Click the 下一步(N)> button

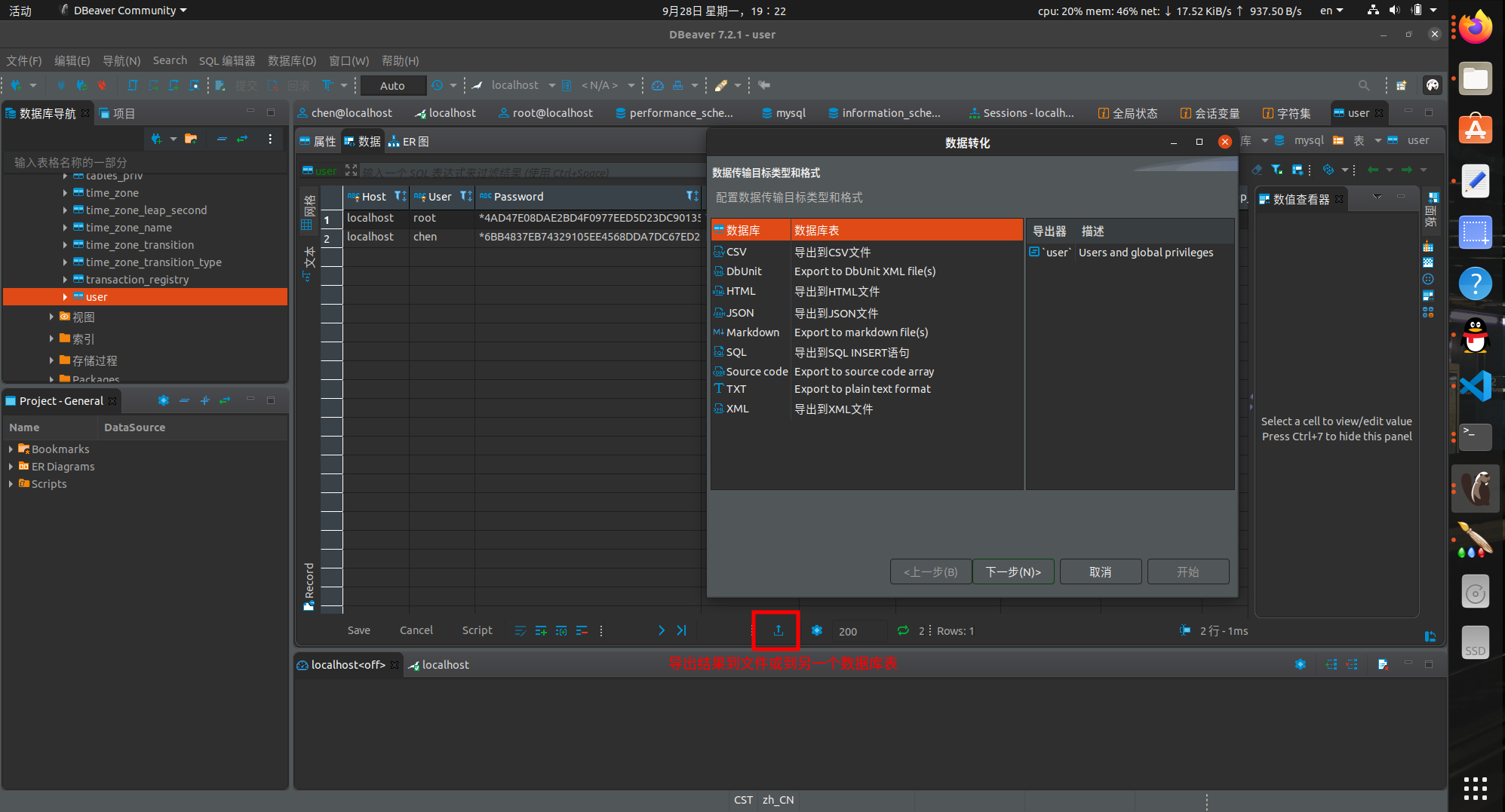[x=1013, y=571]
